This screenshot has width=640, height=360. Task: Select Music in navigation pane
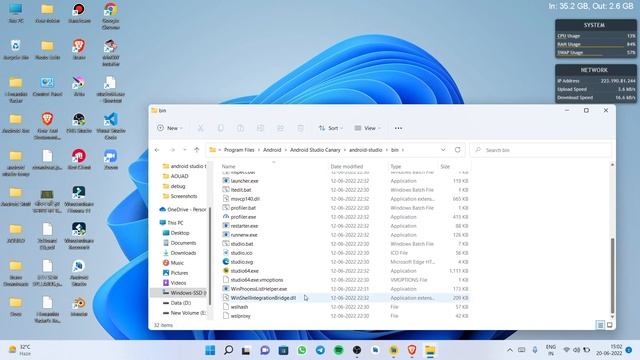177,263
